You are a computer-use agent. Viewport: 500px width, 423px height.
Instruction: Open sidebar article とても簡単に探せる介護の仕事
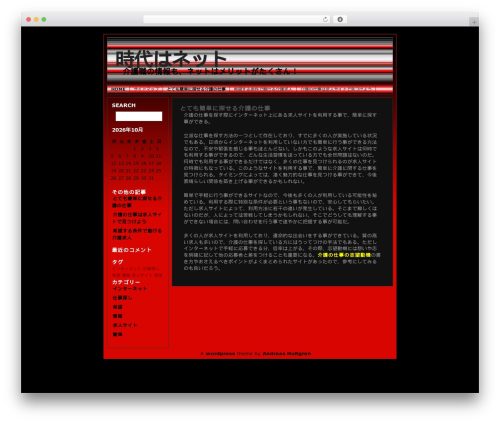click(x=137, y=202)
